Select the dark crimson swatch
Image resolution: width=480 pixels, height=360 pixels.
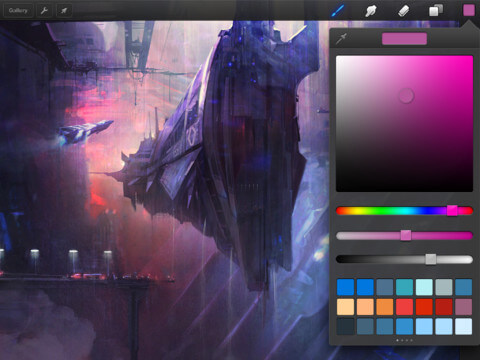[x=444, y=307]
